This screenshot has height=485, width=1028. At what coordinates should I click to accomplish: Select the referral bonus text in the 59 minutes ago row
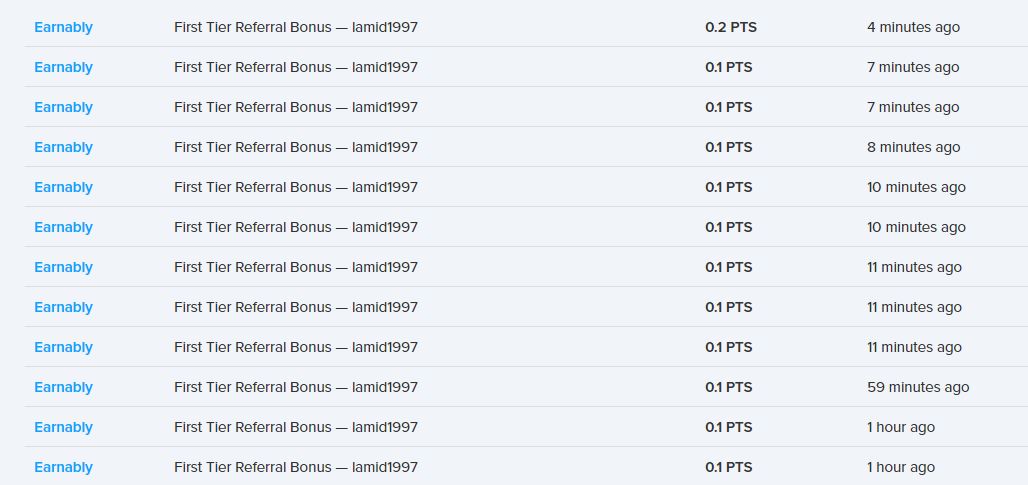pos(295,387)
